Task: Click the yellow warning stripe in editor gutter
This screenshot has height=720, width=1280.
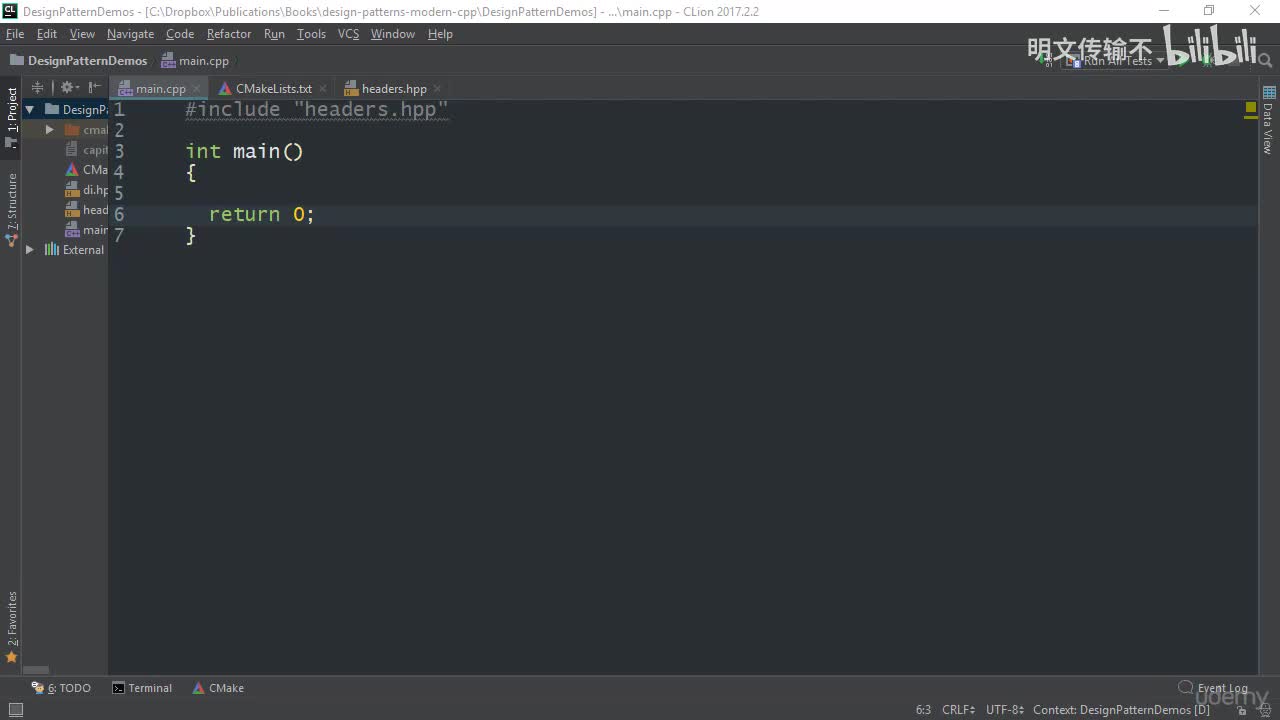Action: pyautogui.click(x=1251, y=118)
